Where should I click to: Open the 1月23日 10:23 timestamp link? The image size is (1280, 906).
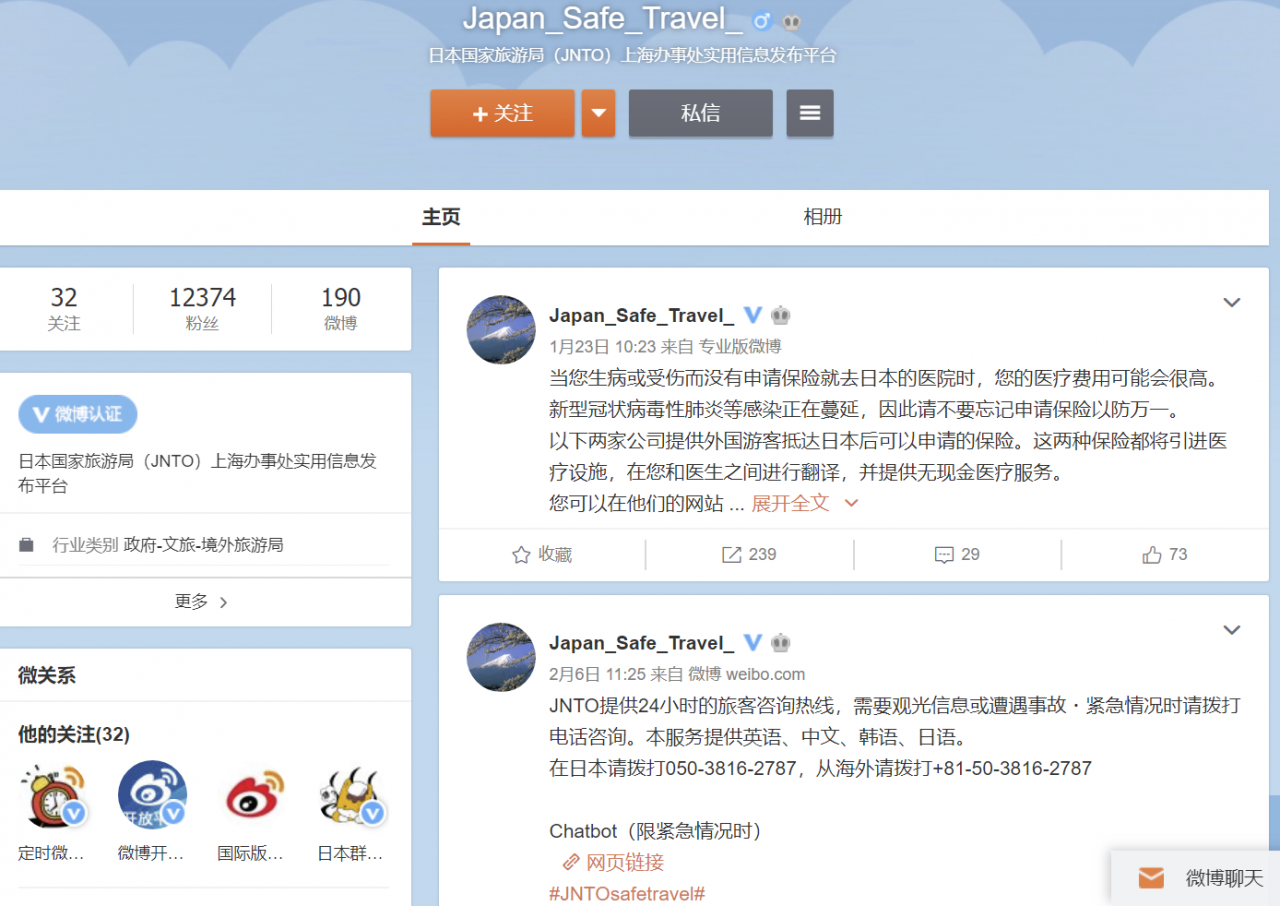tap(602, 347)
